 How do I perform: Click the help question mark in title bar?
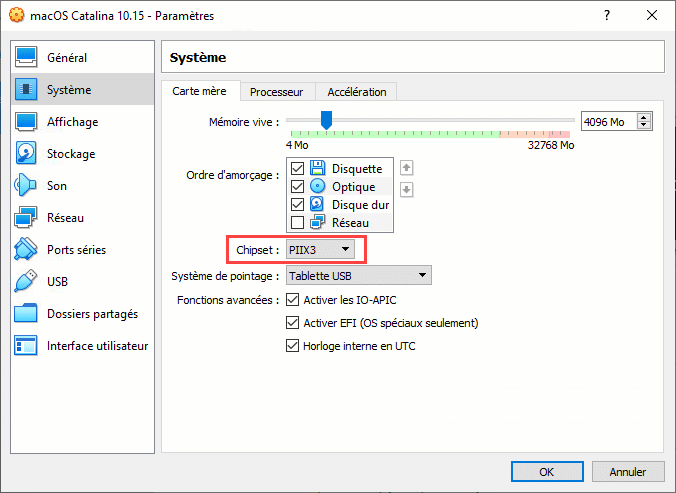[607, 15]
